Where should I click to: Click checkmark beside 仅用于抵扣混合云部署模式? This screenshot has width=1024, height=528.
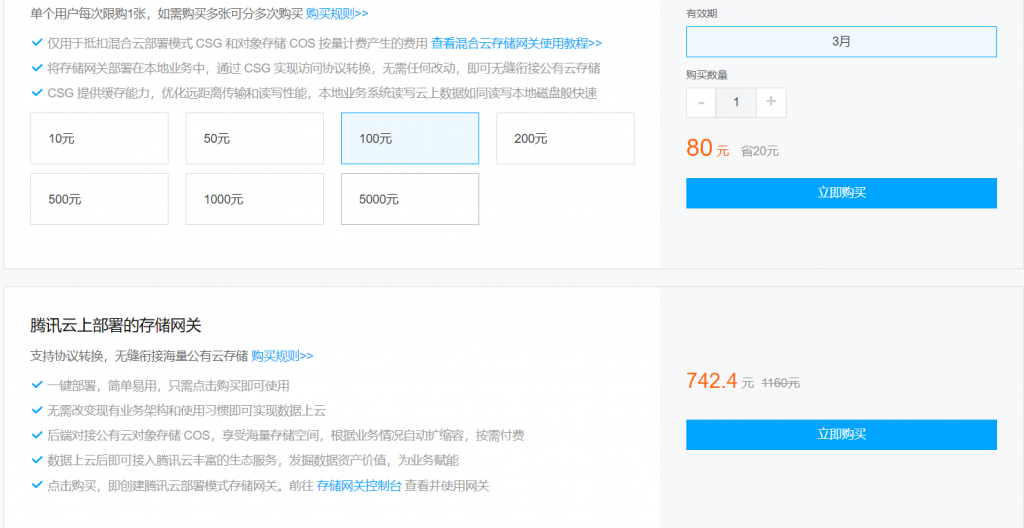pos(37,43)
